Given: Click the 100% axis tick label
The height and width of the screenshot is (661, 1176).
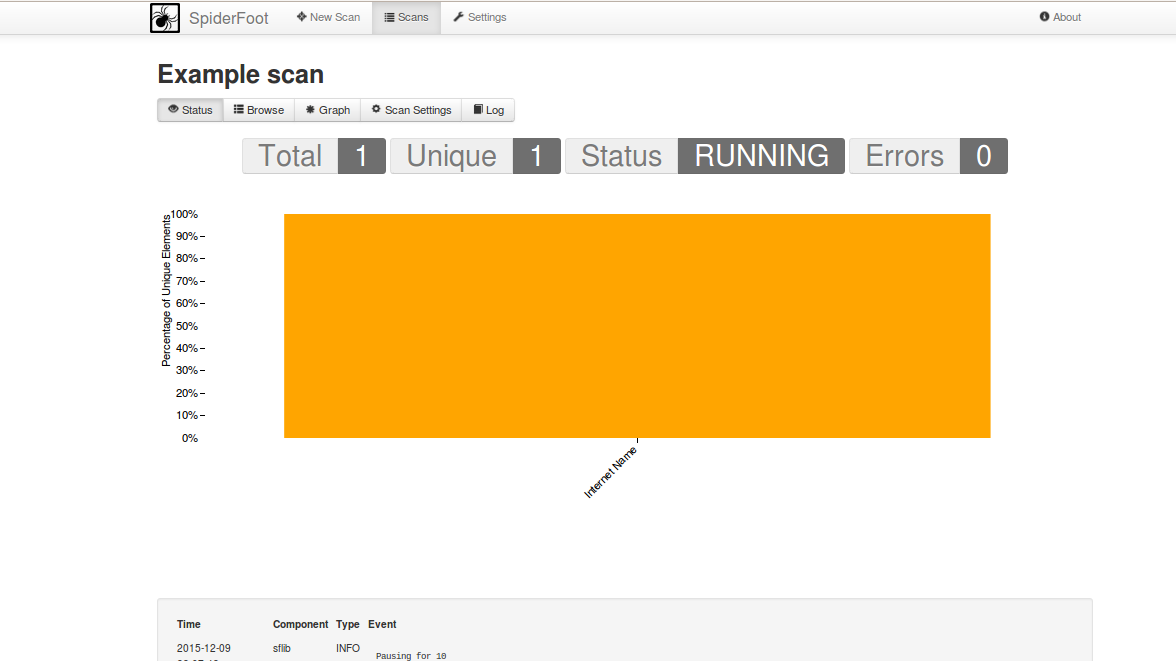Looking at the screenshot, I should click(x=184, y=215).
